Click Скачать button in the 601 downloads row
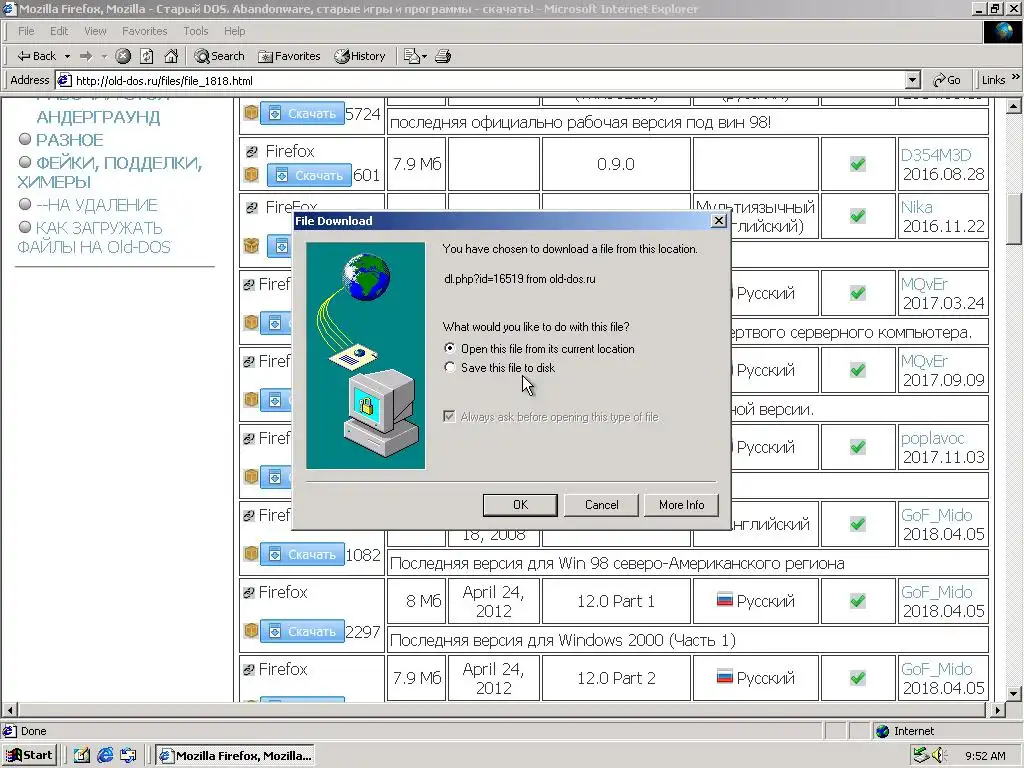Viewport: 1024px width, 768px height. (310, 175)
